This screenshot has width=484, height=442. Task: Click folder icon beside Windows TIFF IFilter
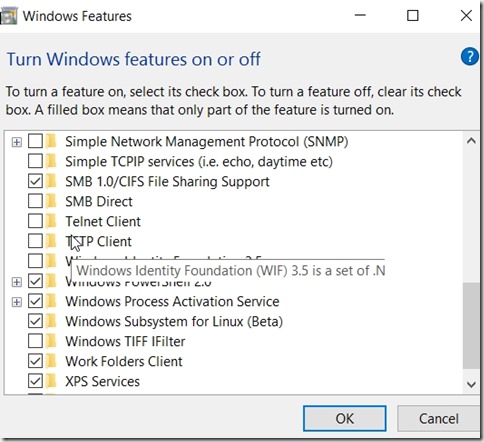click(51, 341)
